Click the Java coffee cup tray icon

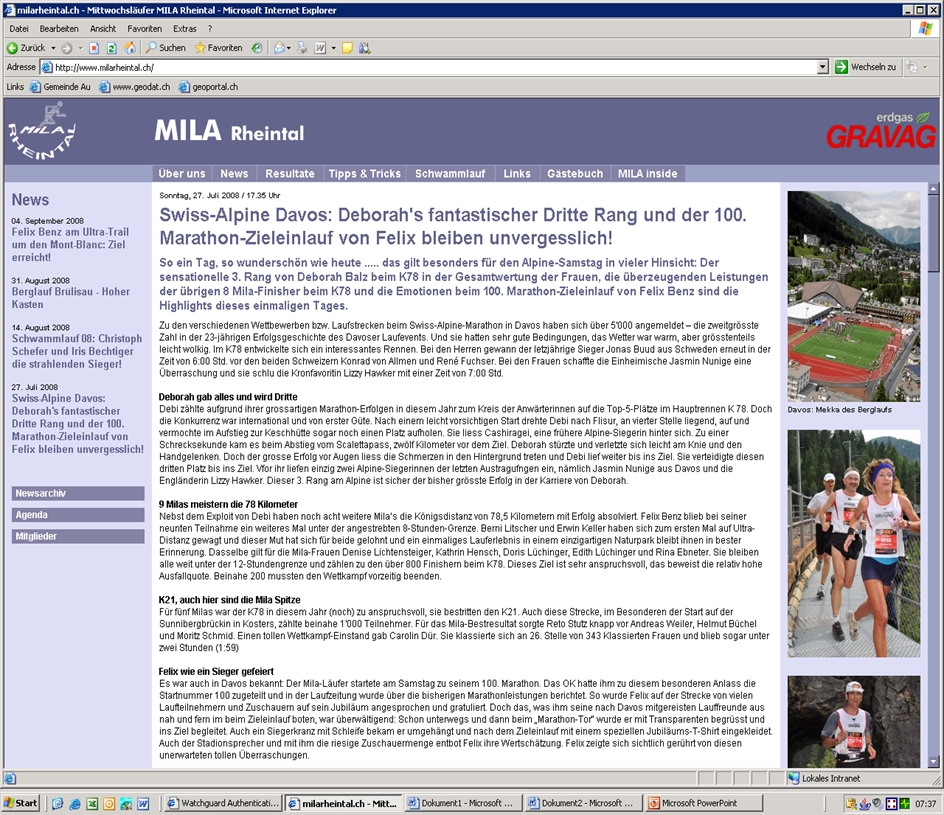coord(864,804)
